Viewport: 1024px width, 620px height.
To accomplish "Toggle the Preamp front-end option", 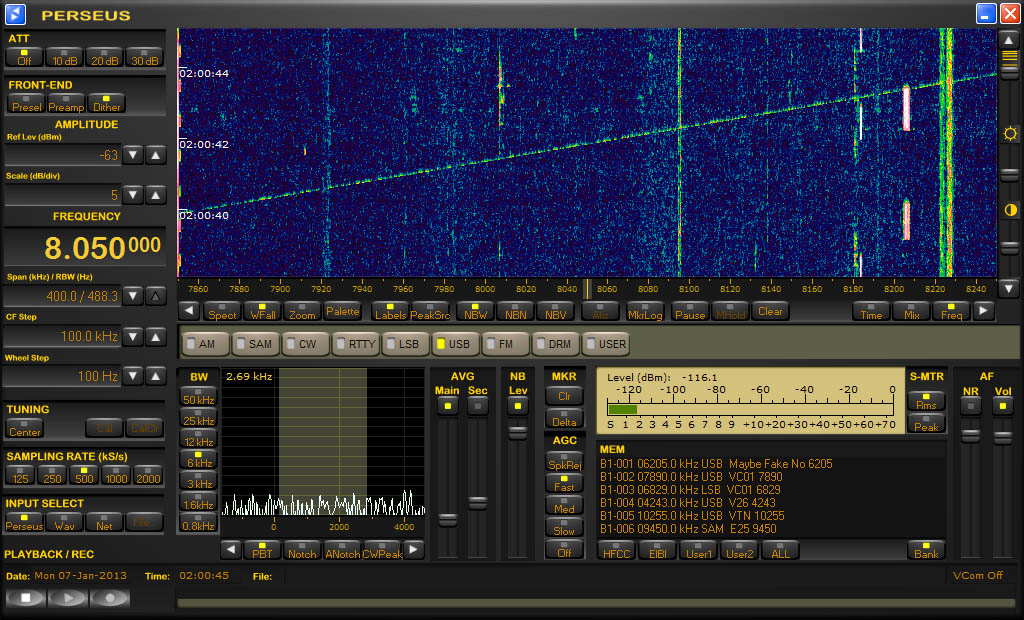I will (66, 103).
